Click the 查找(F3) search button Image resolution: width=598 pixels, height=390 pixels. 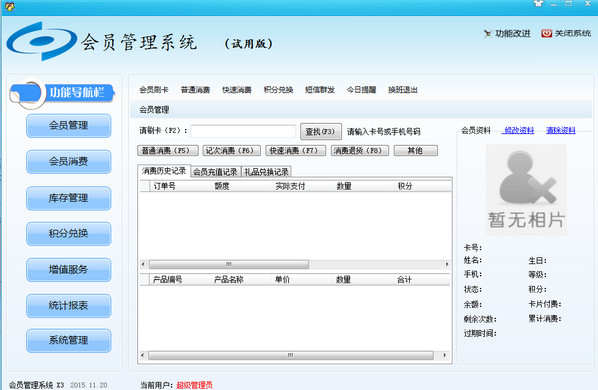321,132
